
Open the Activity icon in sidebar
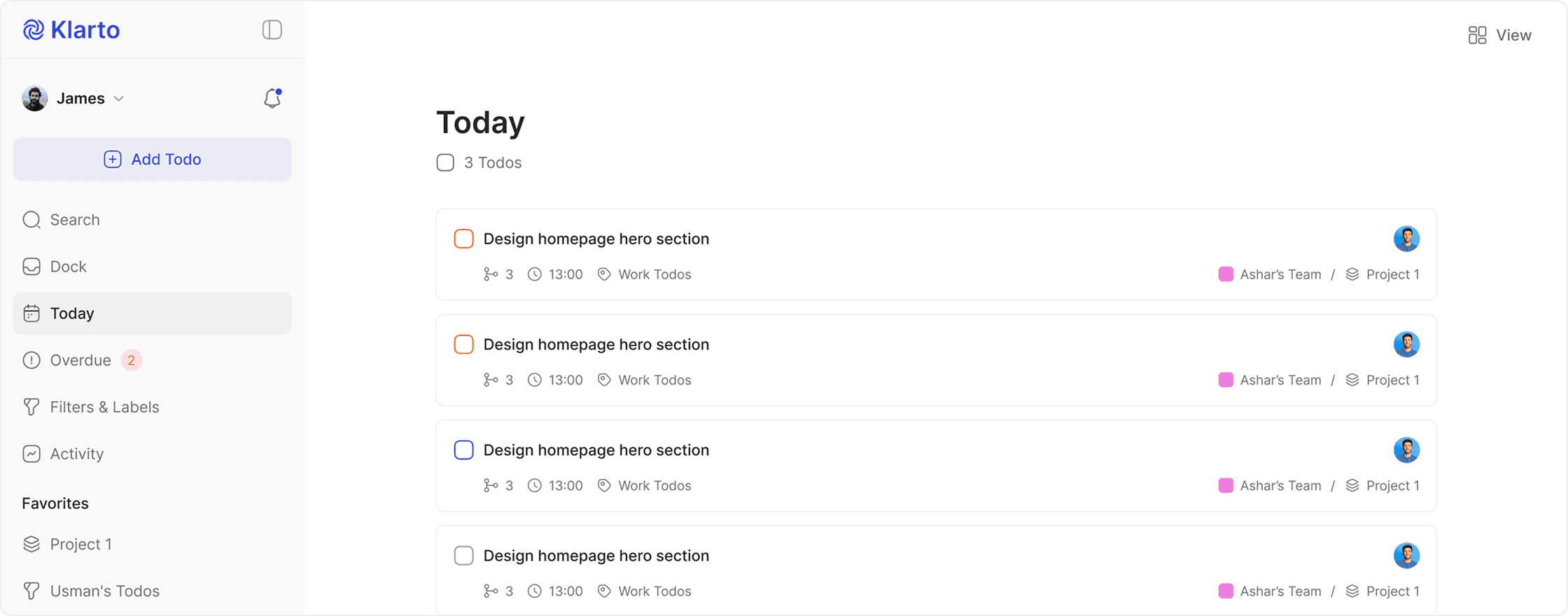click(x=31, y=453)
